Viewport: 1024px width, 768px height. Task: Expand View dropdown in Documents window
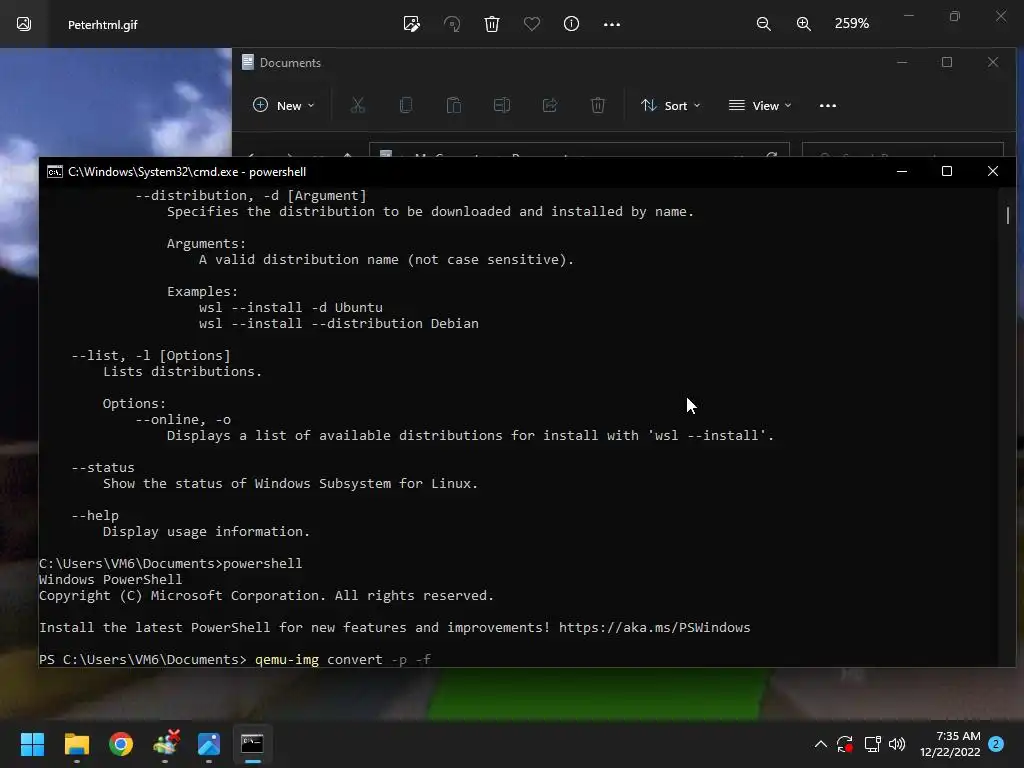[760, 105]
